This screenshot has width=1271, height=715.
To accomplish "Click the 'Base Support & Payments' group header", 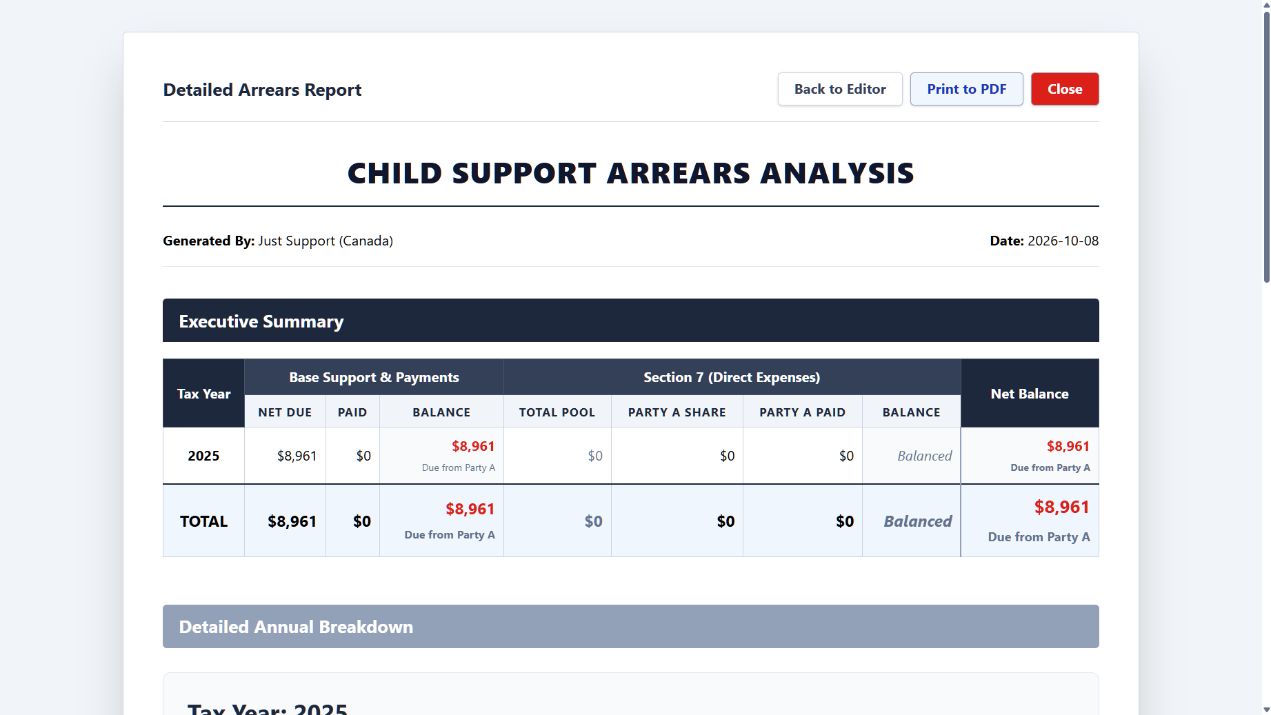I will click(x=374, y=378).
